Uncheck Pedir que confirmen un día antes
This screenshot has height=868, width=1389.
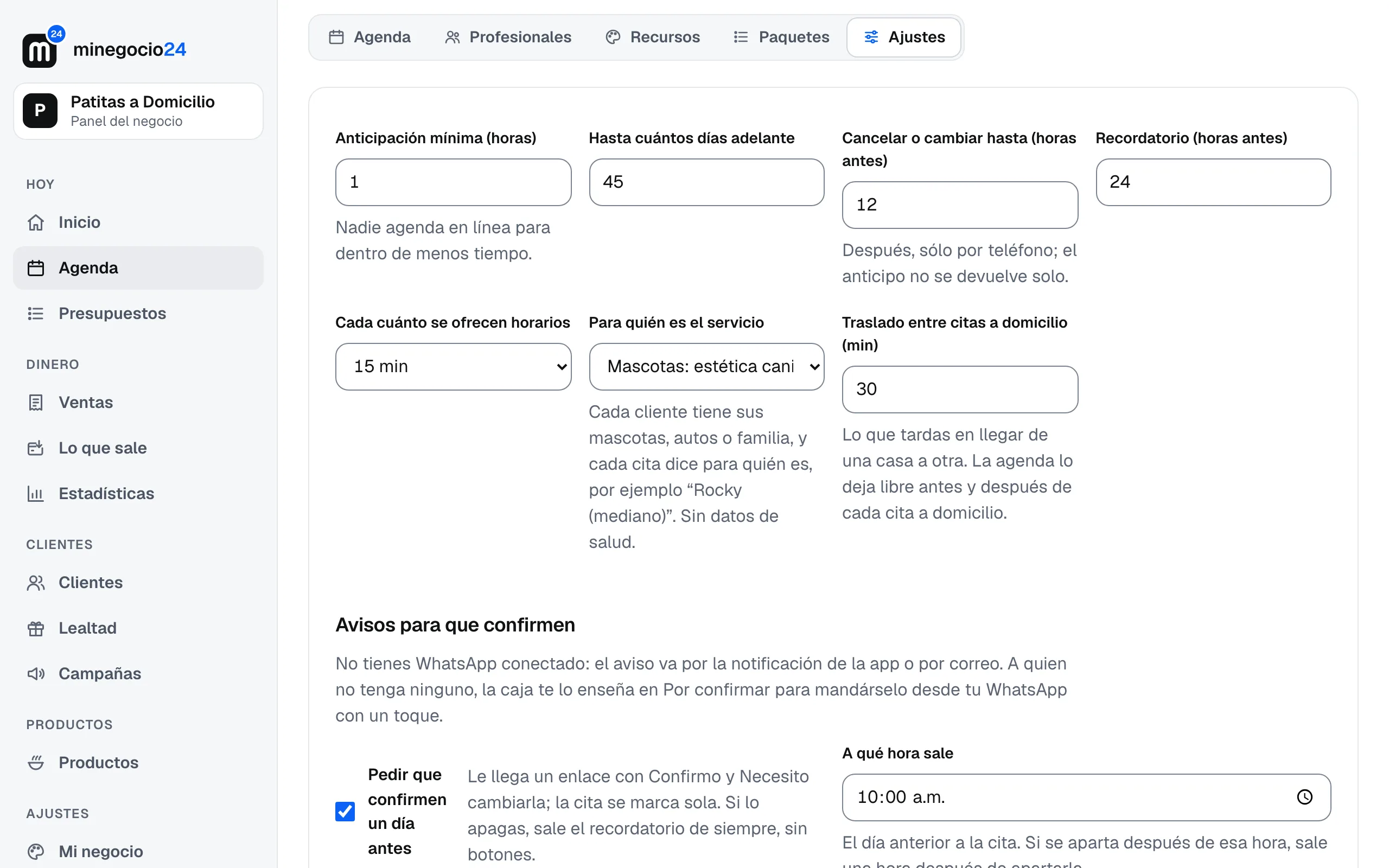345,811
